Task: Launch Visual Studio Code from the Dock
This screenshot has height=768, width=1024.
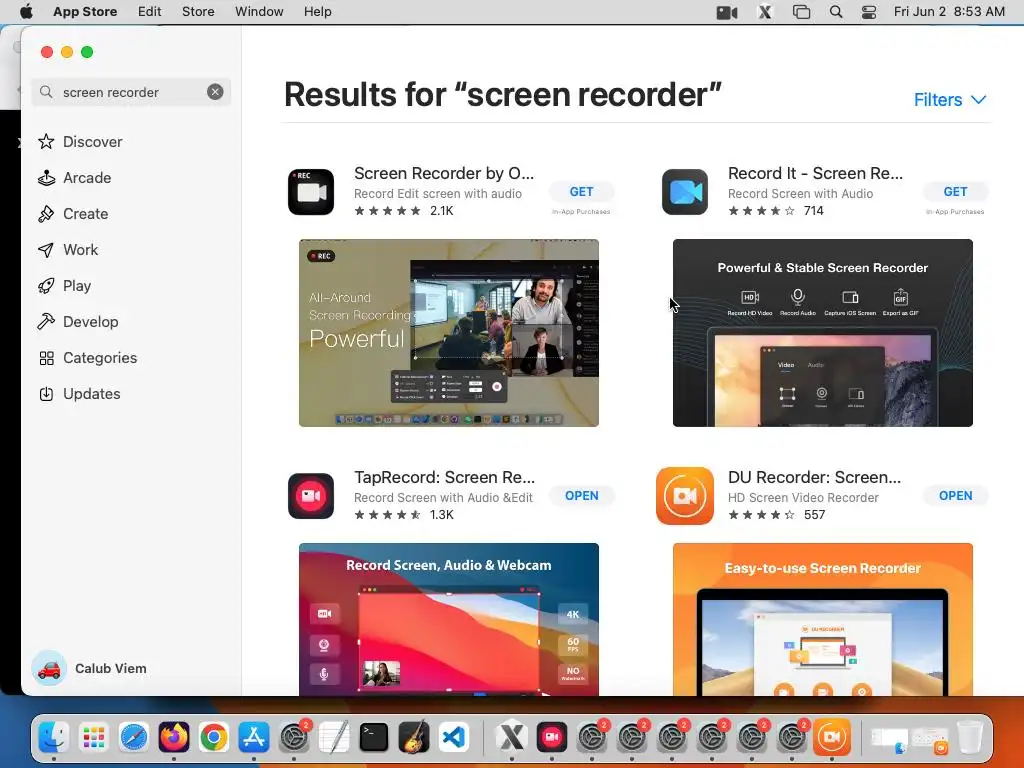Action: [x=454, y=737]
